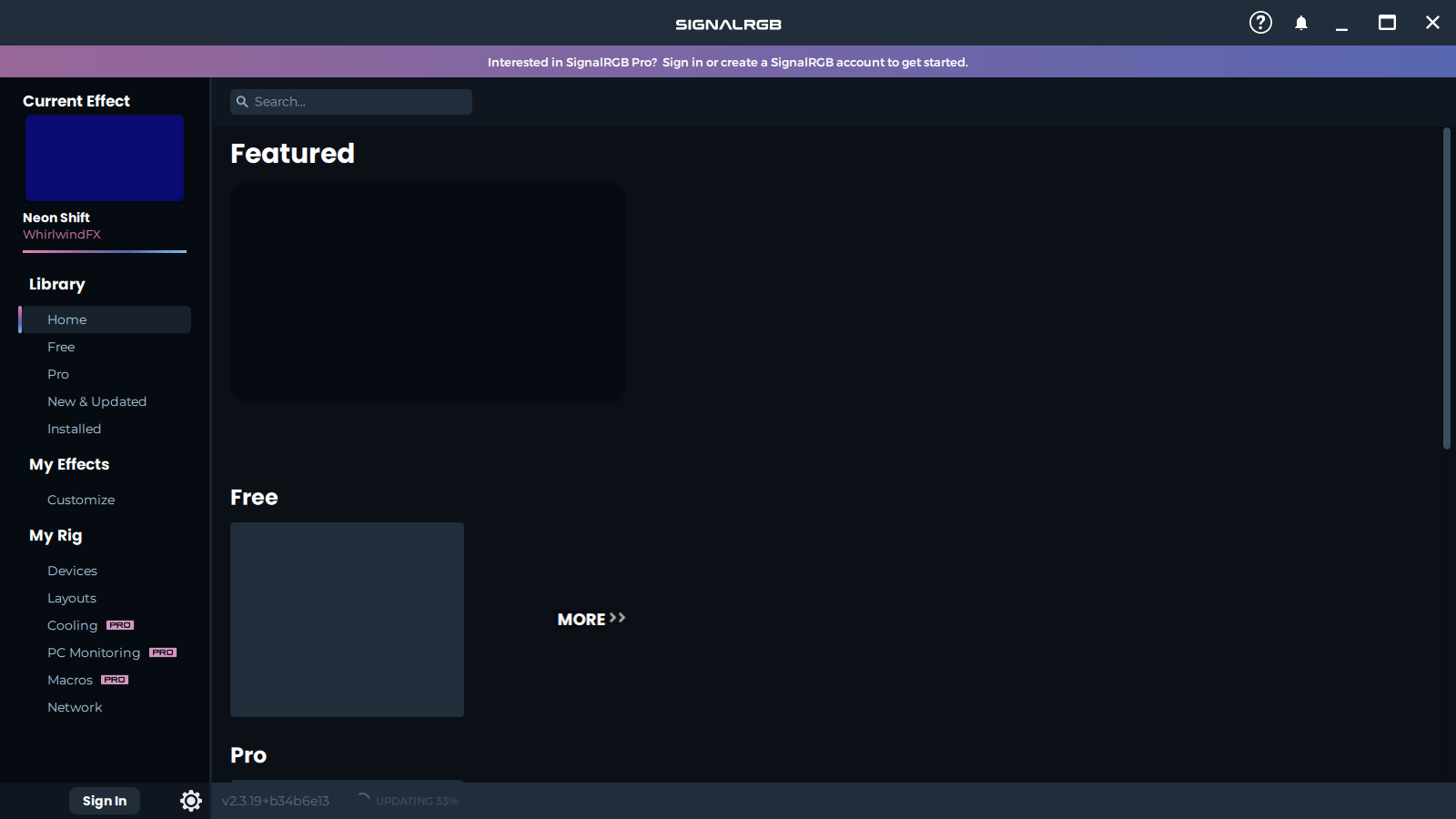1456x819 pixels.
Task: Click the version text v2.3.19+b34b6e13
Action: point(276,801)
